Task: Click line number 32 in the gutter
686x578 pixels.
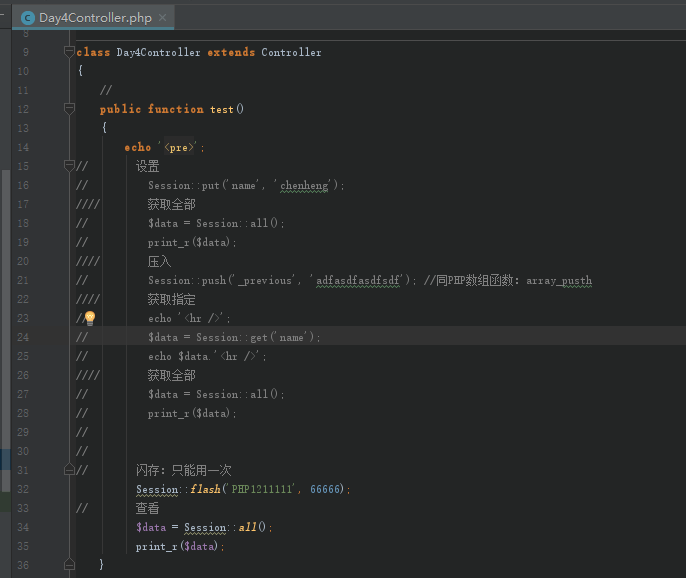Action: tap(23, 489)
